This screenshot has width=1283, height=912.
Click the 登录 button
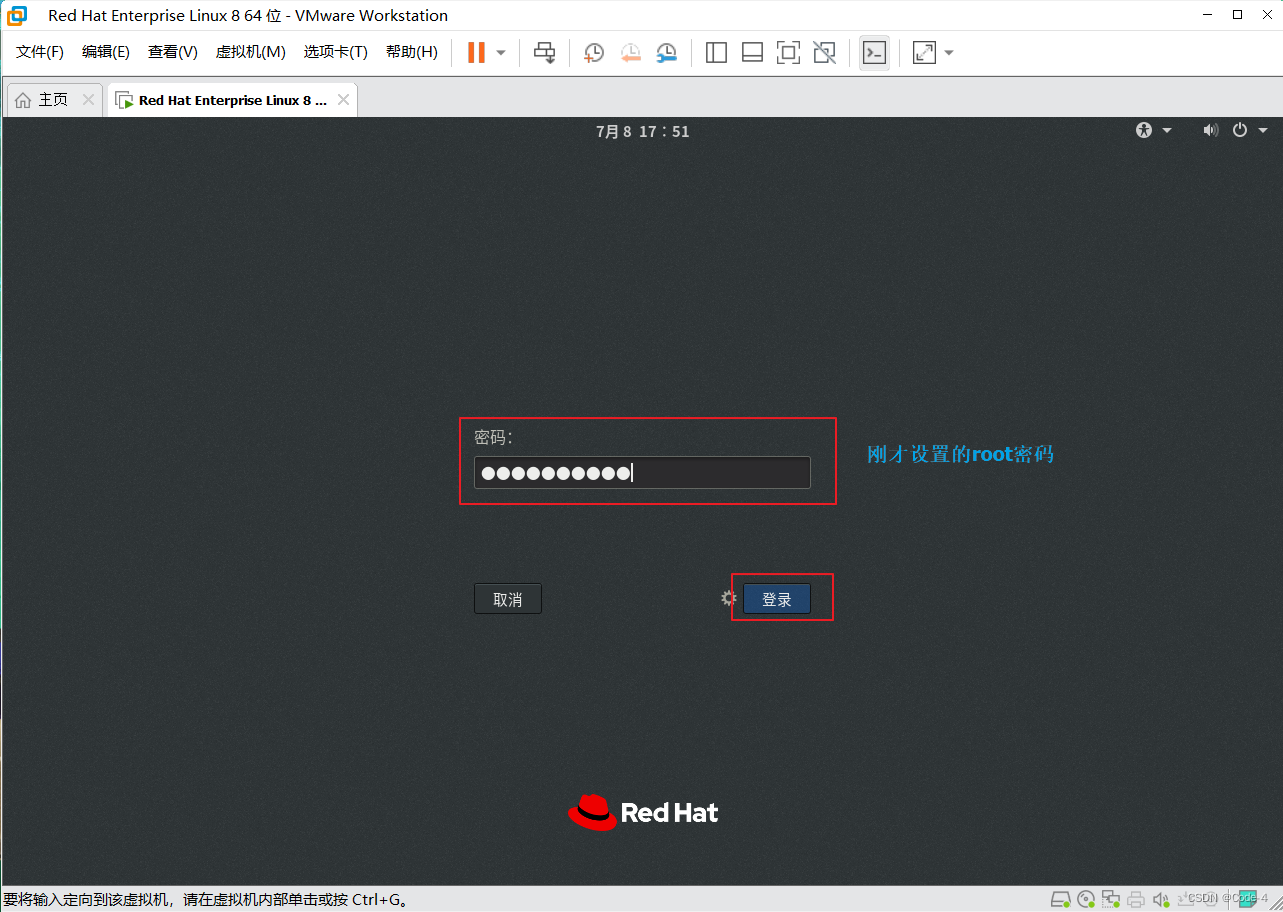click(x=777, y=599)
